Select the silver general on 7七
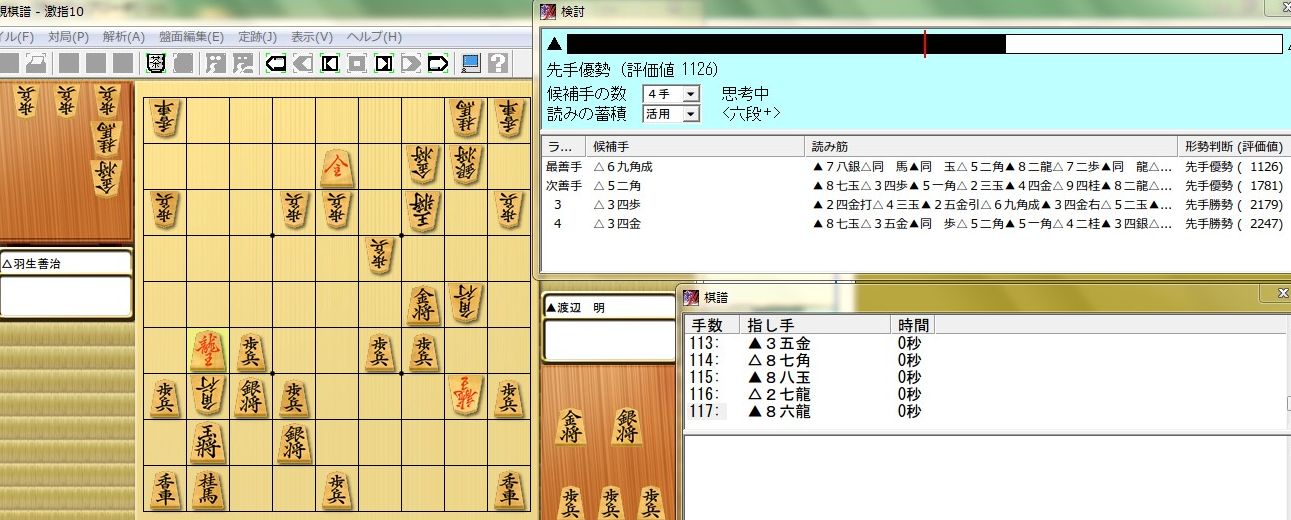This screenshot has height=520, width=1291. pos(251,397)
